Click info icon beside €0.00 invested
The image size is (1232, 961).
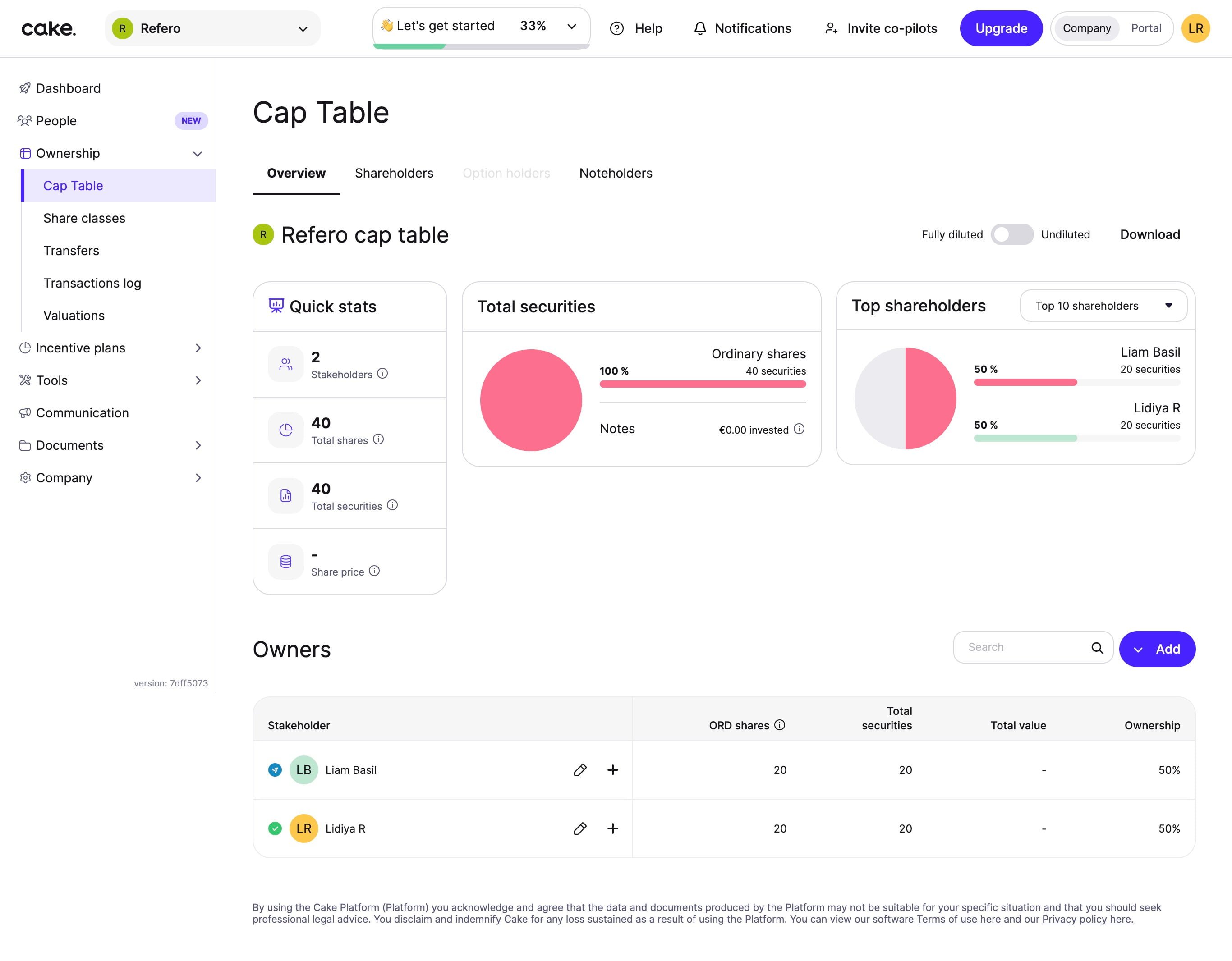click(800, 429)
